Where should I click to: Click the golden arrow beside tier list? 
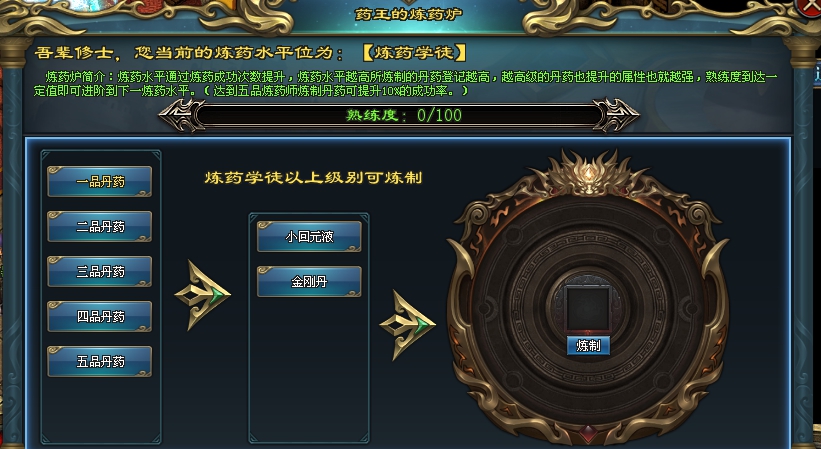[x=202, y=295]
